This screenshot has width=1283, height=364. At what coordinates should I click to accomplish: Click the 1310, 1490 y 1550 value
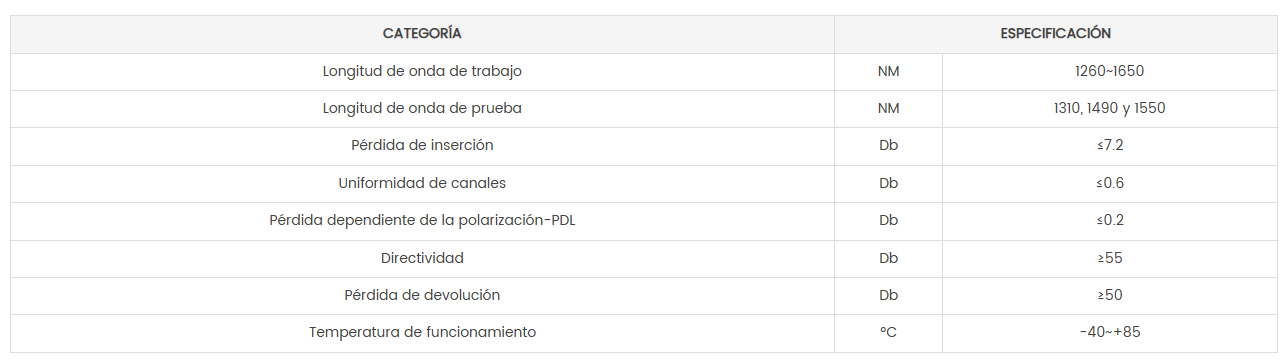(1109, 109)
